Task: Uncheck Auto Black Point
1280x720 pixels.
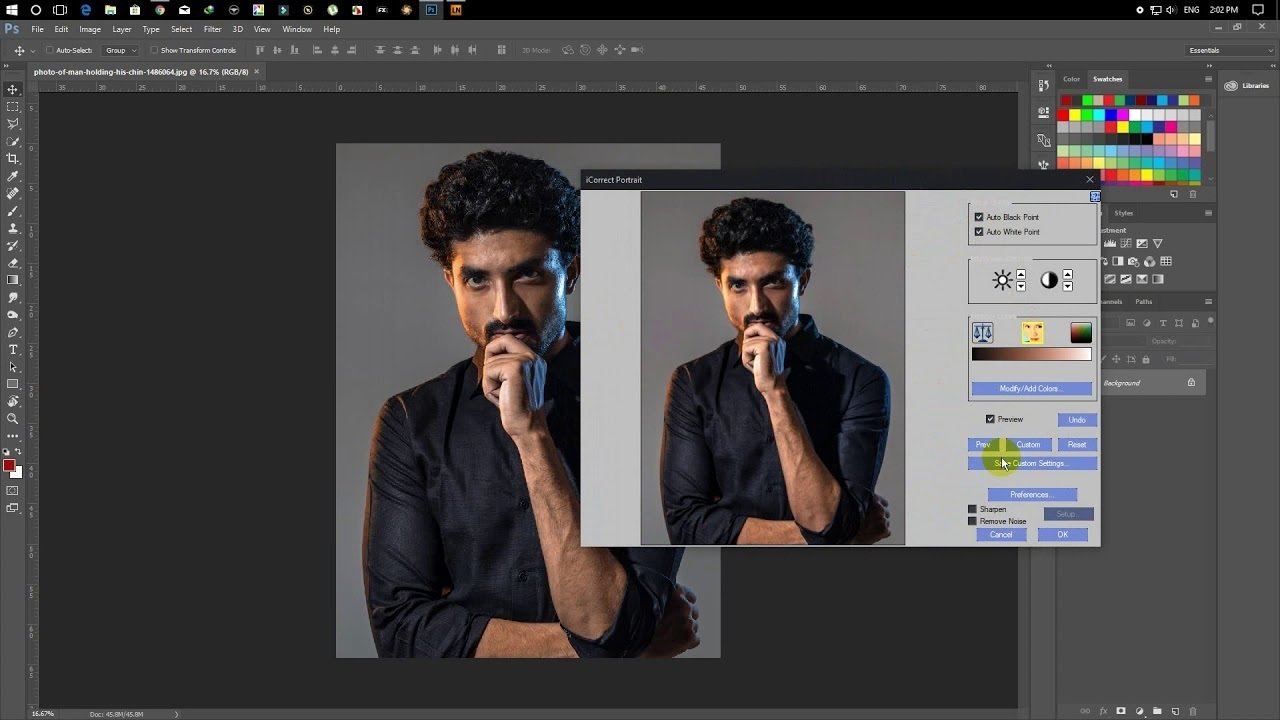Action: [x=979, y=217]
